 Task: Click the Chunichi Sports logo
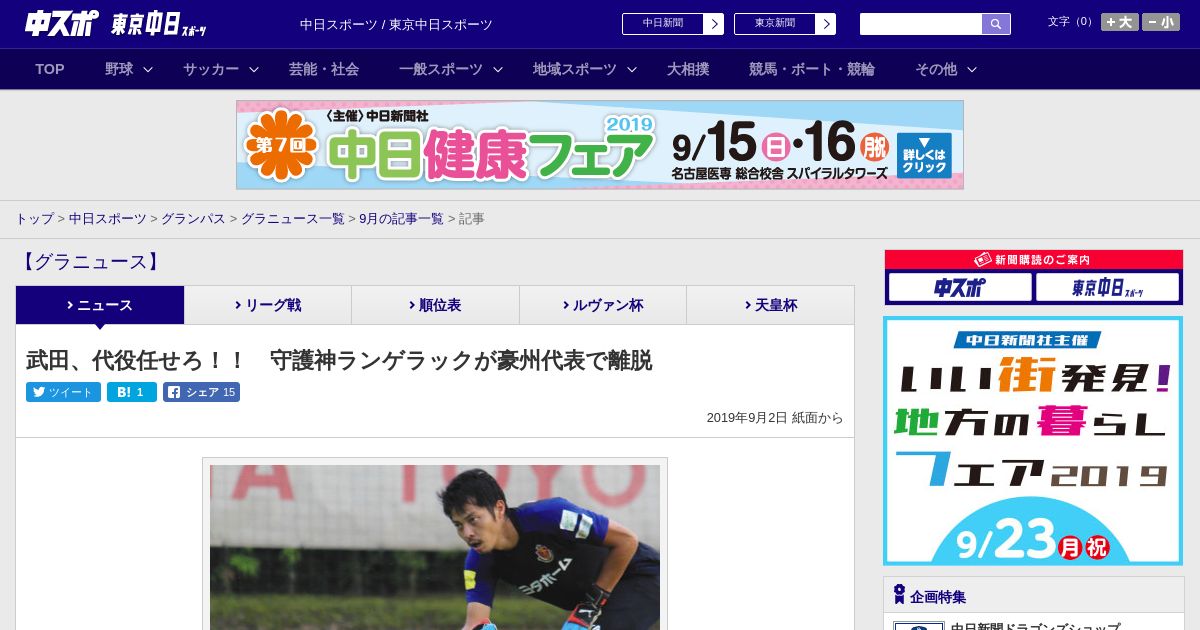click(x=61, y=24)
